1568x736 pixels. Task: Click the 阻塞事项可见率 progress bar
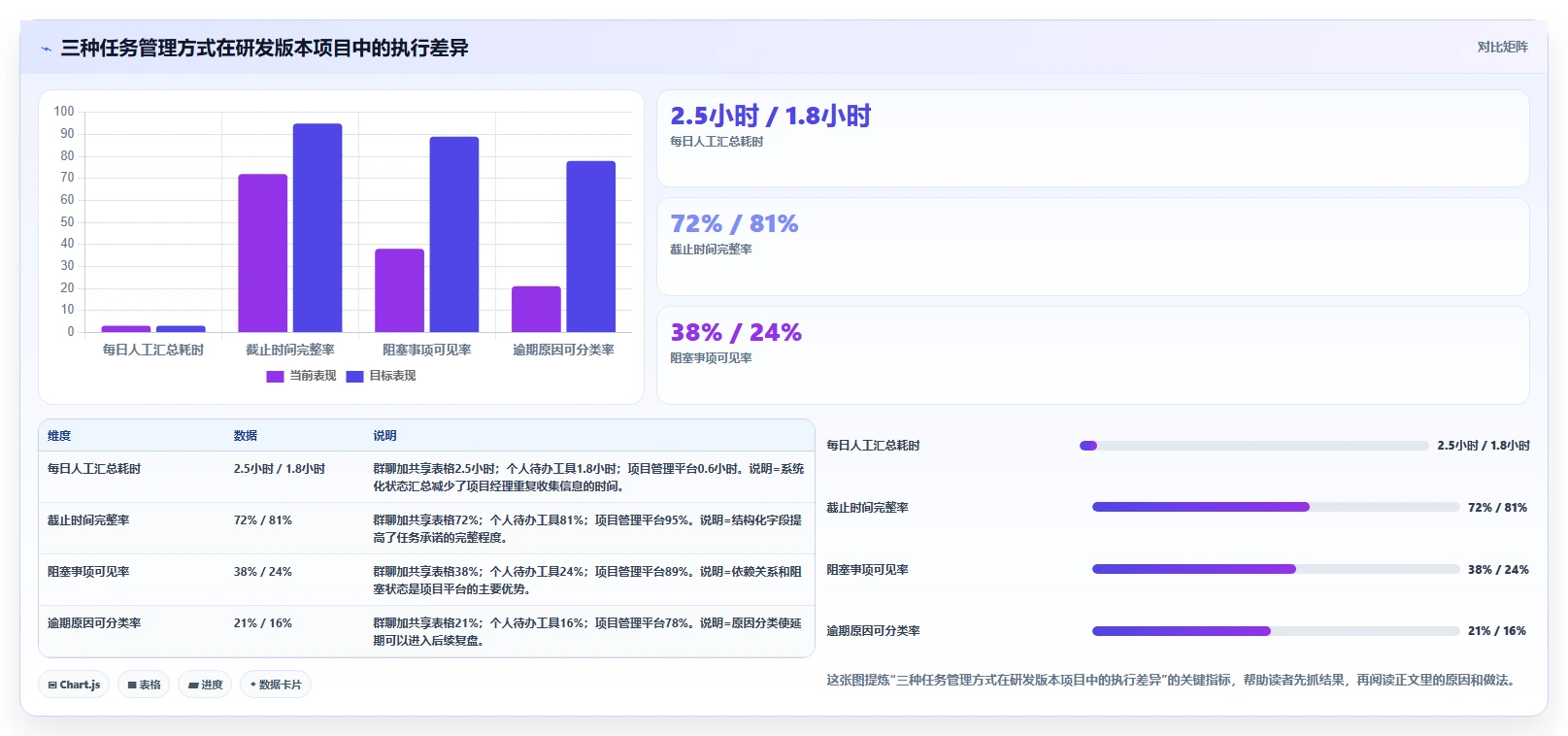click(x=1276, y=569)
